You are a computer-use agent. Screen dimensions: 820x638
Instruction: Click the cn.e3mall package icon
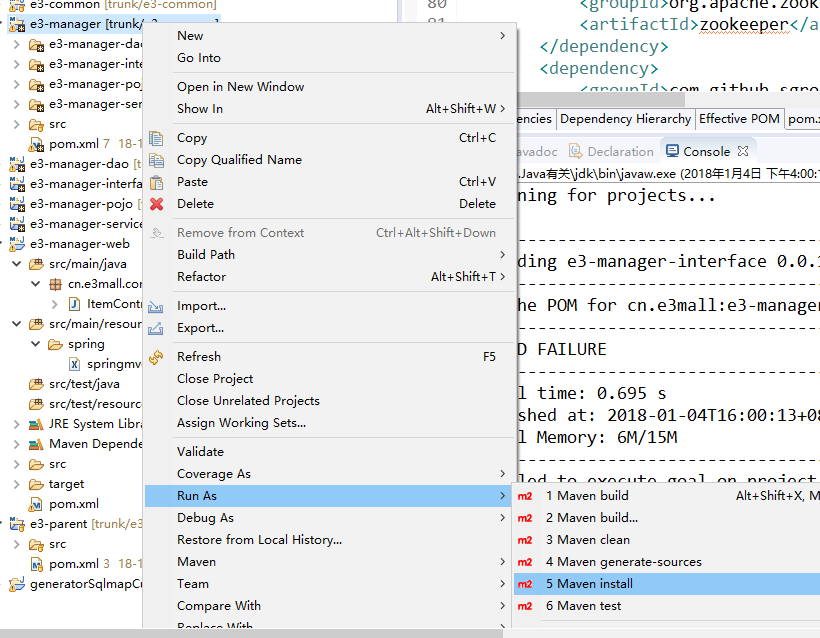tap(55, 284)
